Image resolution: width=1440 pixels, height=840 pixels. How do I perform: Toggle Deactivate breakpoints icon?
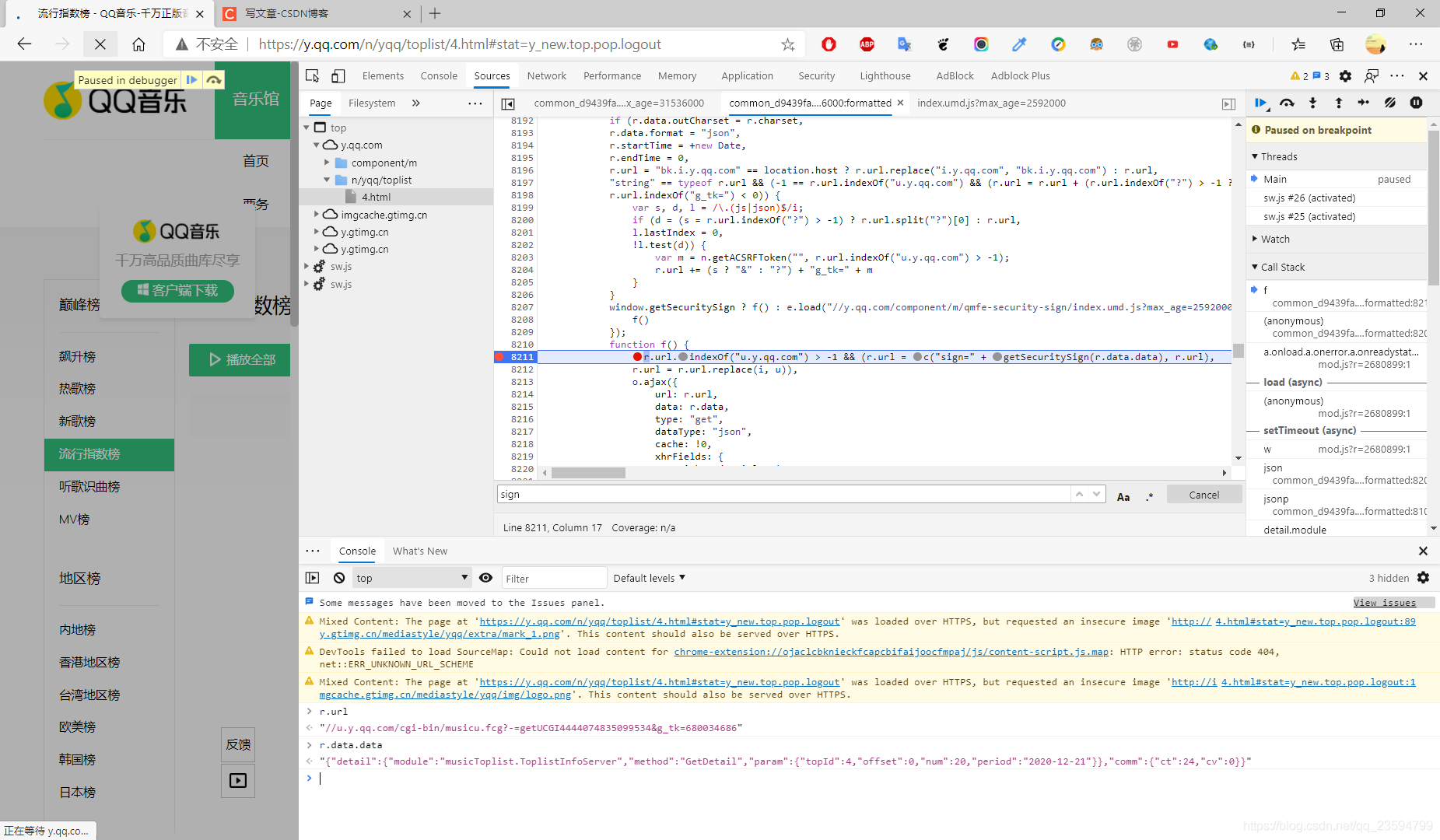1390,103
